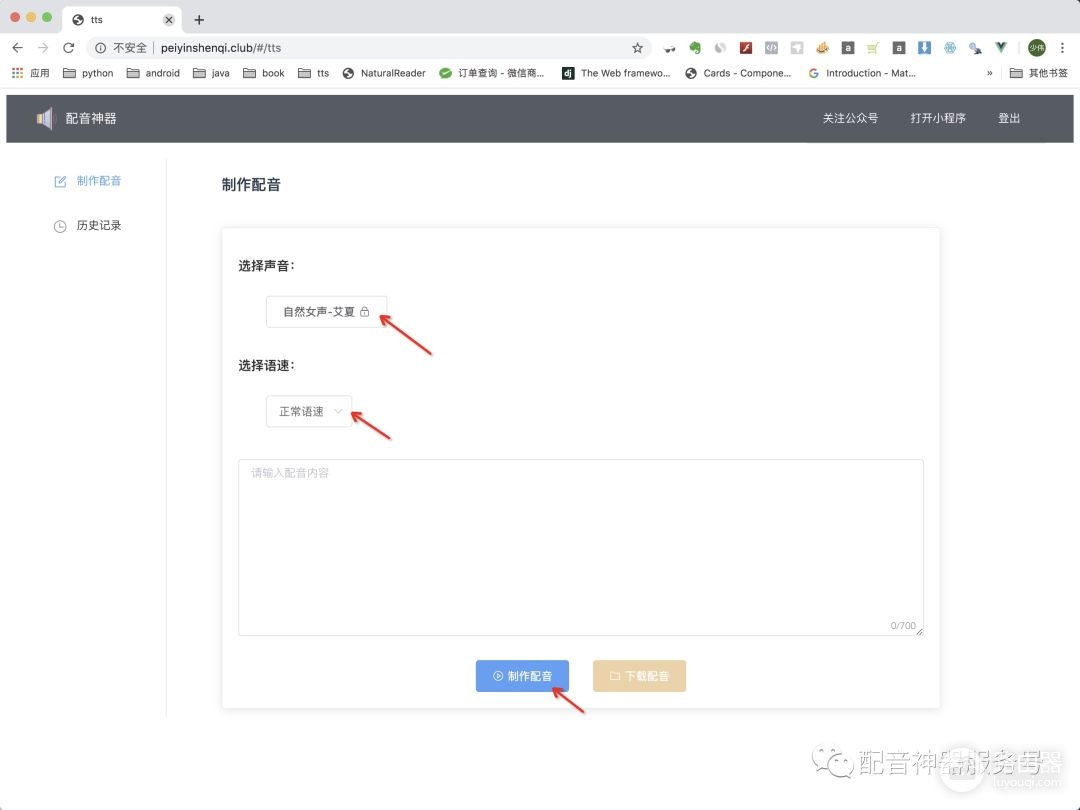
Task: Click the blue download extension icon
Action: coord(924,48)
